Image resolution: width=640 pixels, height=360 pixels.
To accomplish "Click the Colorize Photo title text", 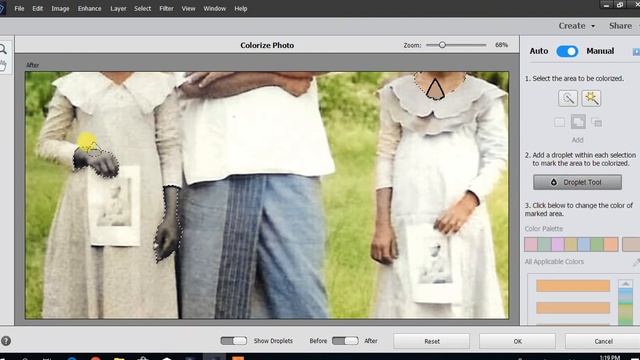I will click(267, 45).
